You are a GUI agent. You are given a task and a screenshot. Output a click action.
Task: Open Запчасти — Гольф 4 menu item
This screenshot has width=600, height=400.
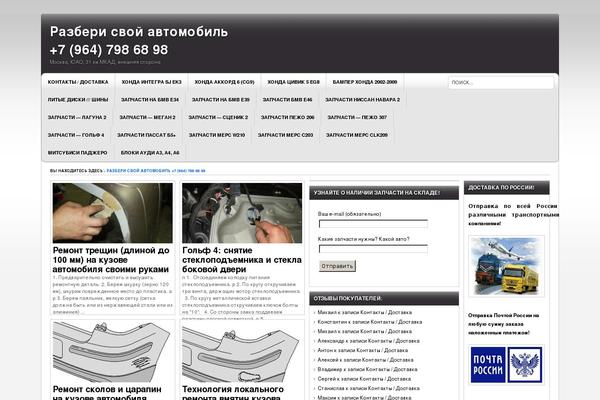tap(76, 135)
